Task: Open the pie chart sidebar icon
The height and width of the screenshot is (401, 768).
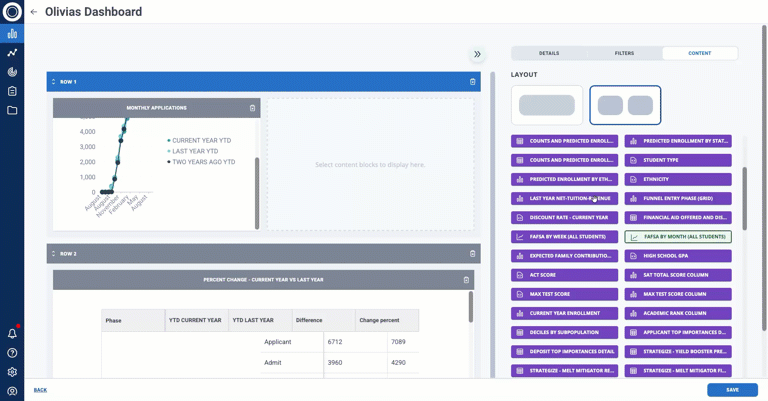Action: tap(12, 72)
